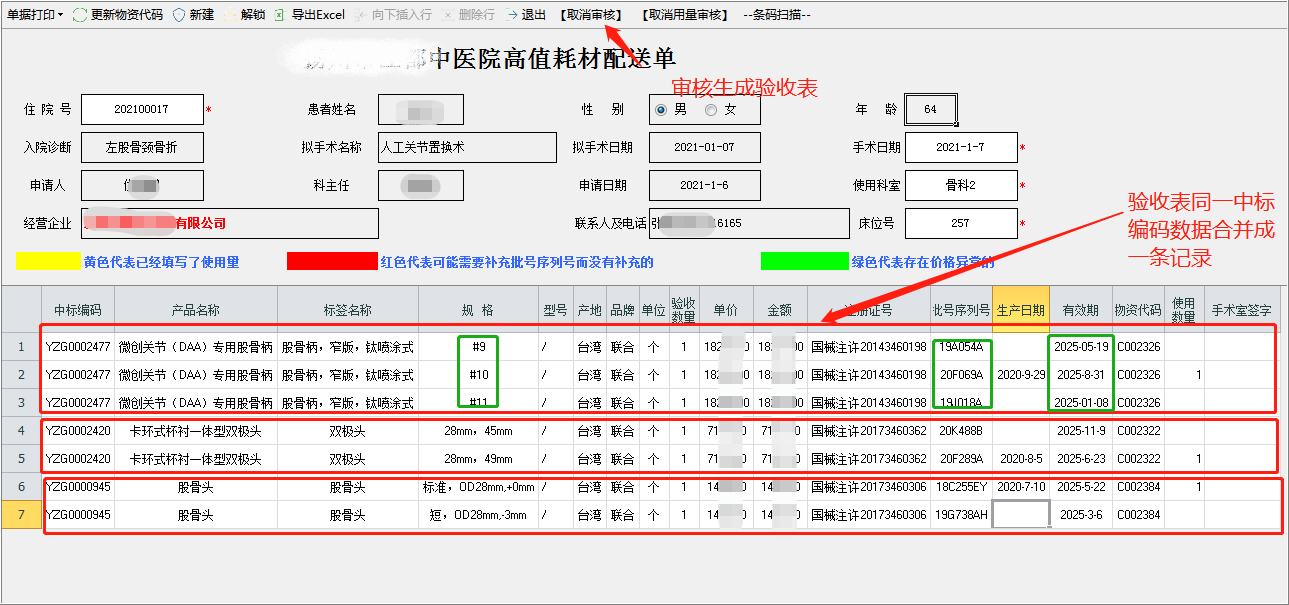Click the 【取消审核】 button

click(x=591, y=15)
